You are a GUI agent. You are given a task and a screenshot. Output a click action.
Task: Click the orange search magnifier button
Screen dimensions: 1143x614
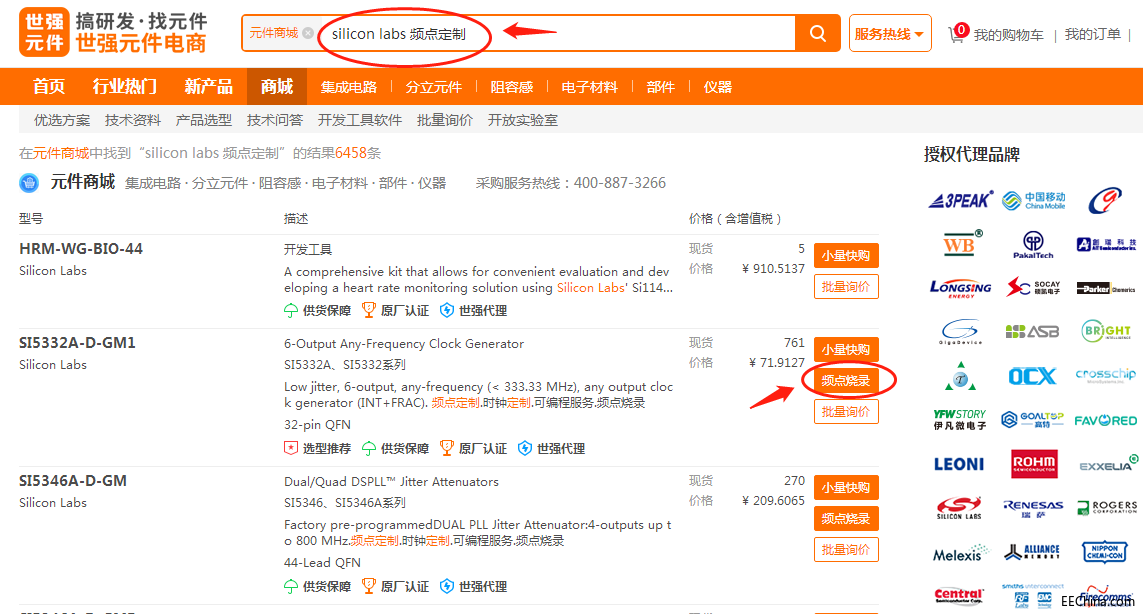point(817,34)
